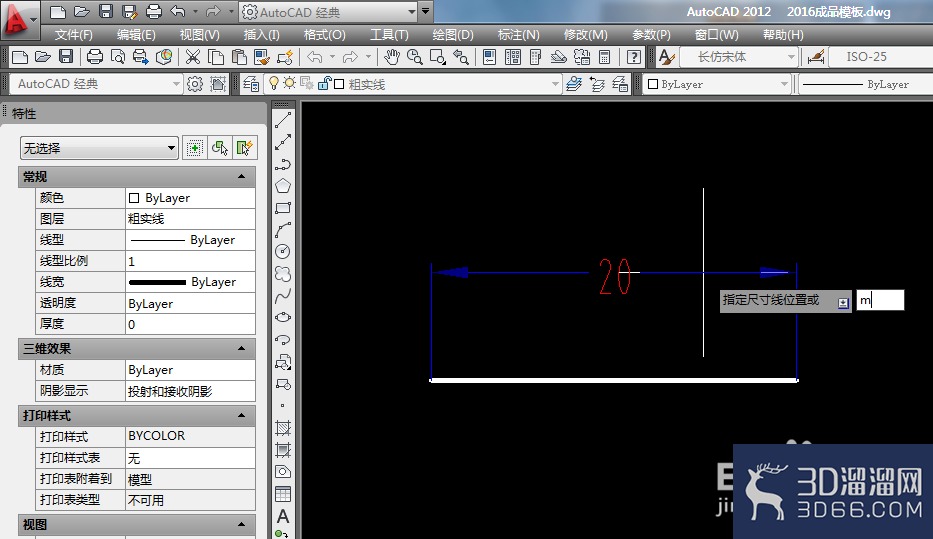This screenshot has height=539, width=933.
Task: Click the Zoom Realtime magnifier icon
Action: click(x=415, y=57)
